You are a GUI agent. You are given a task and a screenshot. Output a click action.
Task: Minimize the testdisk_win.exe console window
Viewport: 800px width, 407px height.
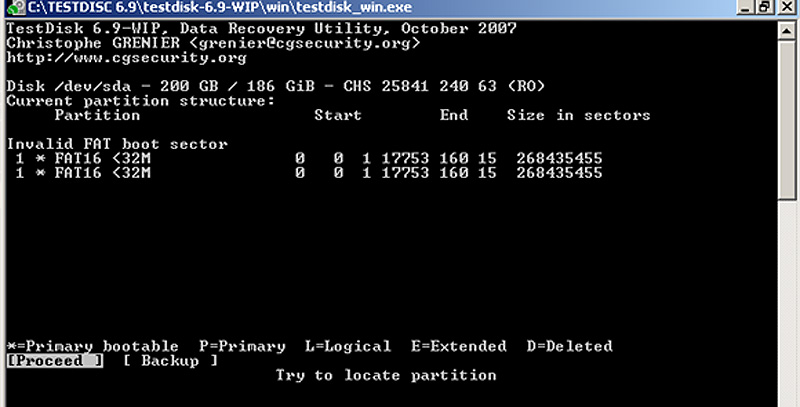point(745,8)
